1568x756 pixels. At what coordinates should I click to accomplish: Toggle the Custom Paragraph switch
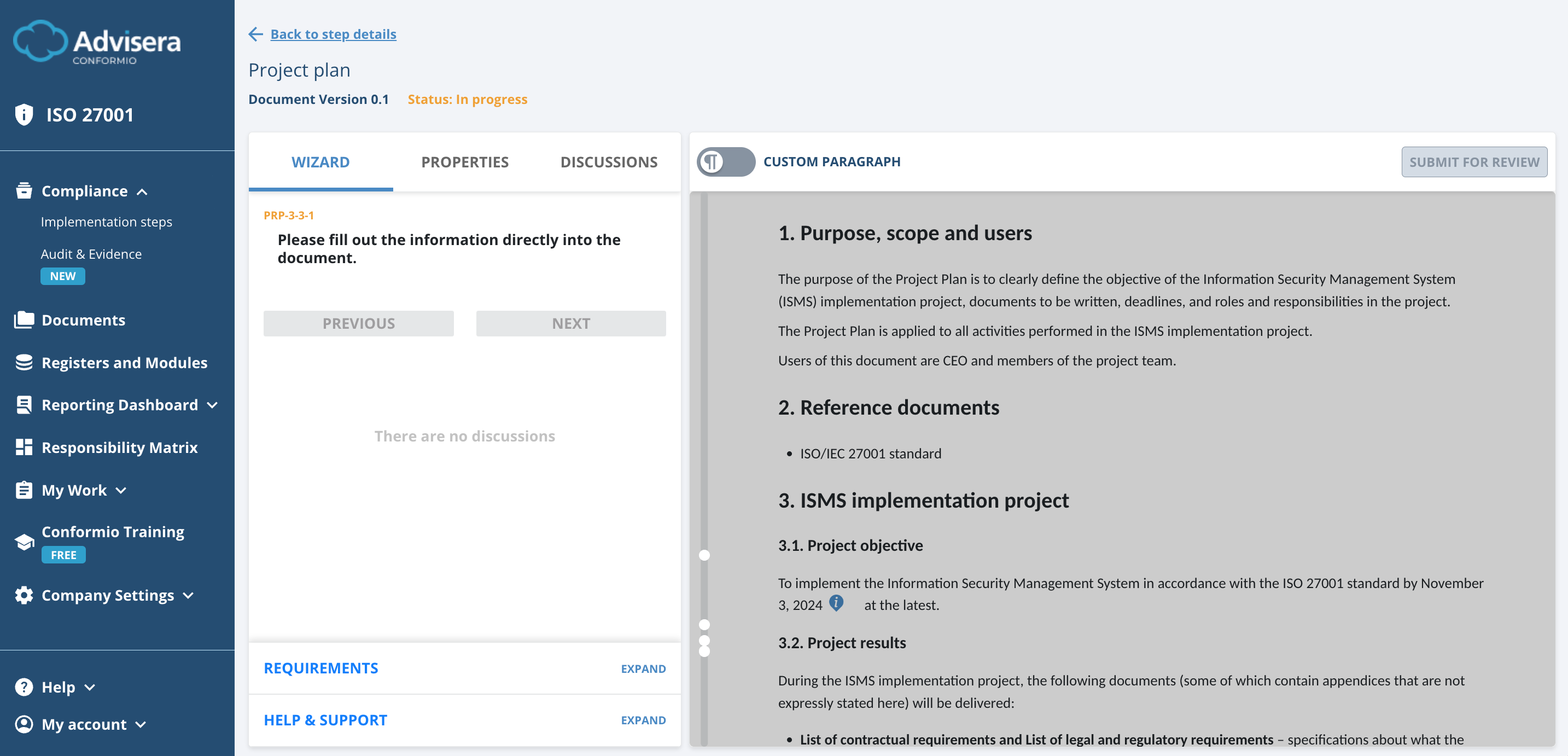(726, 161)
